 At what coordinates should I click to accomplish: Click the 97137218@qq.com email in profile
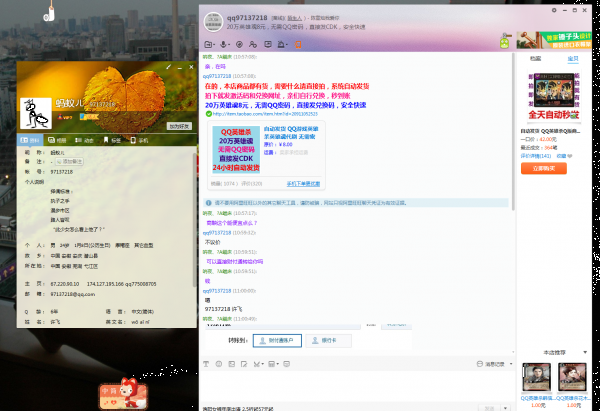tap(73, 294)
